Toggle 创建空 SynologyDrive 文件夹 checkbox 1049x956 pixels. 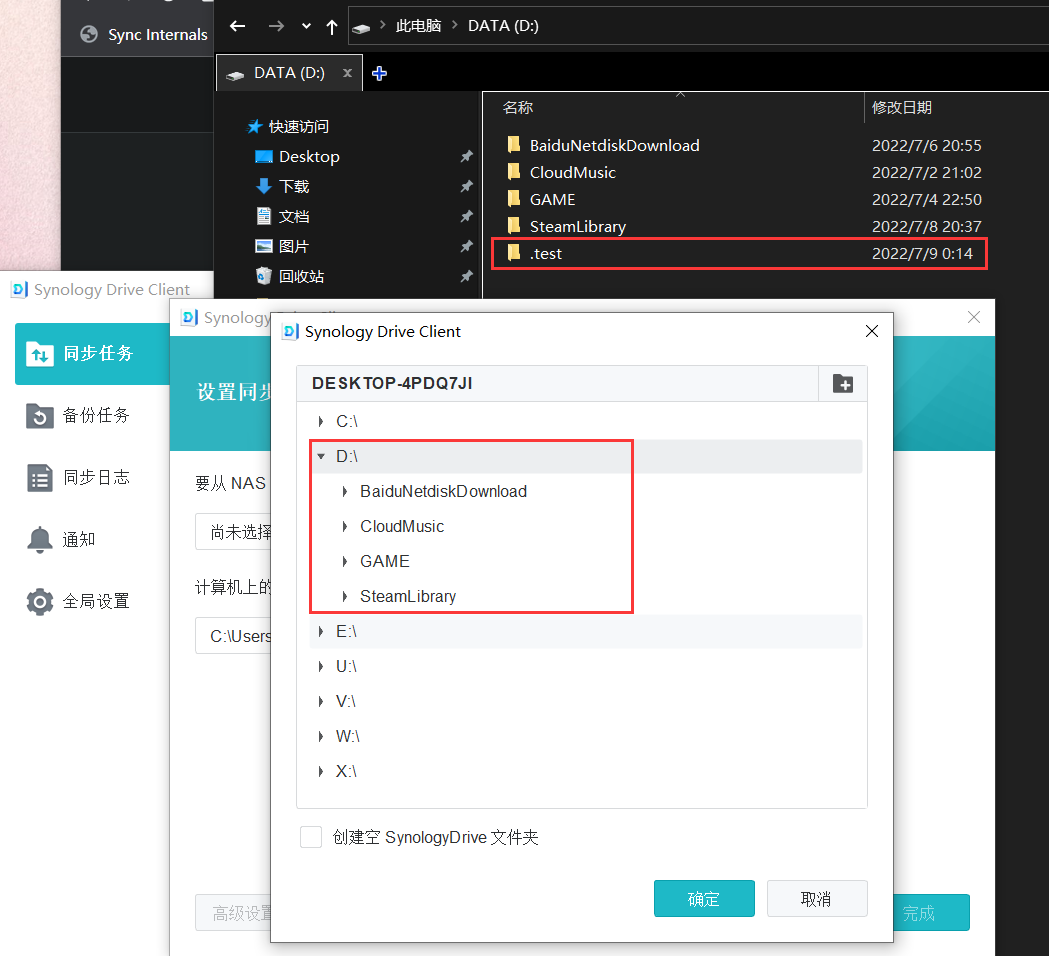pyautogui.click(x=311, y=837)
